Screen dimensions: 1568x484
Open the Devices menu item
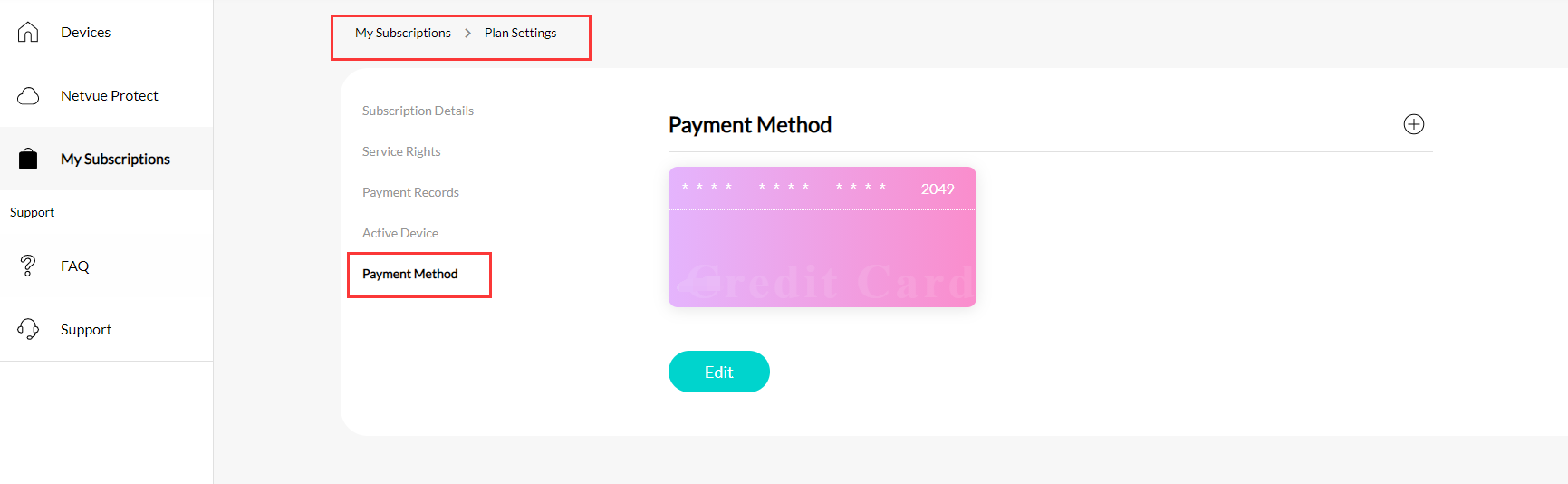(85, 32)
